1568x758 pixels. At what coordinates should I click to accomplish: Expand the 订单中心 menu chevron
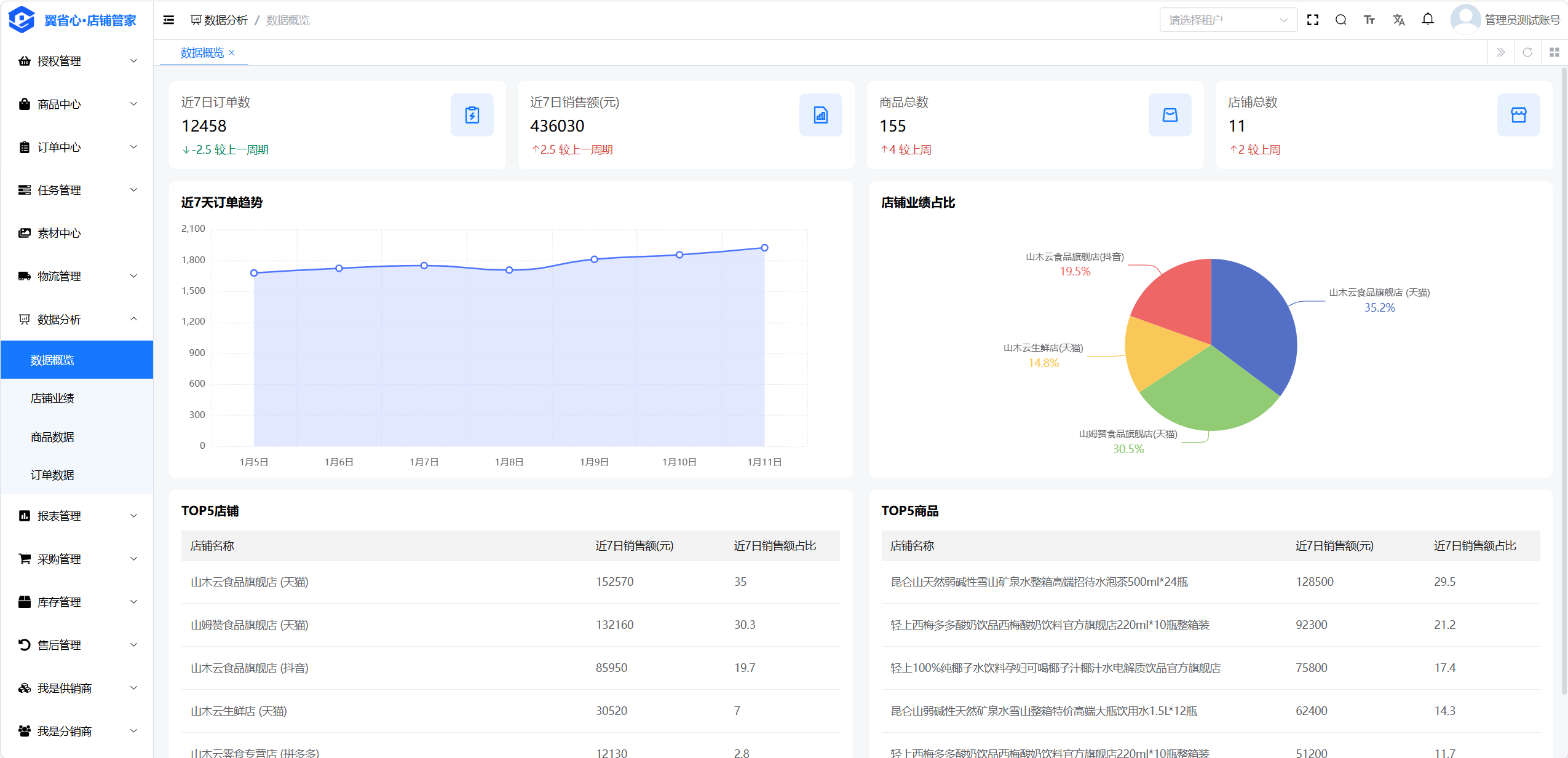134,147
